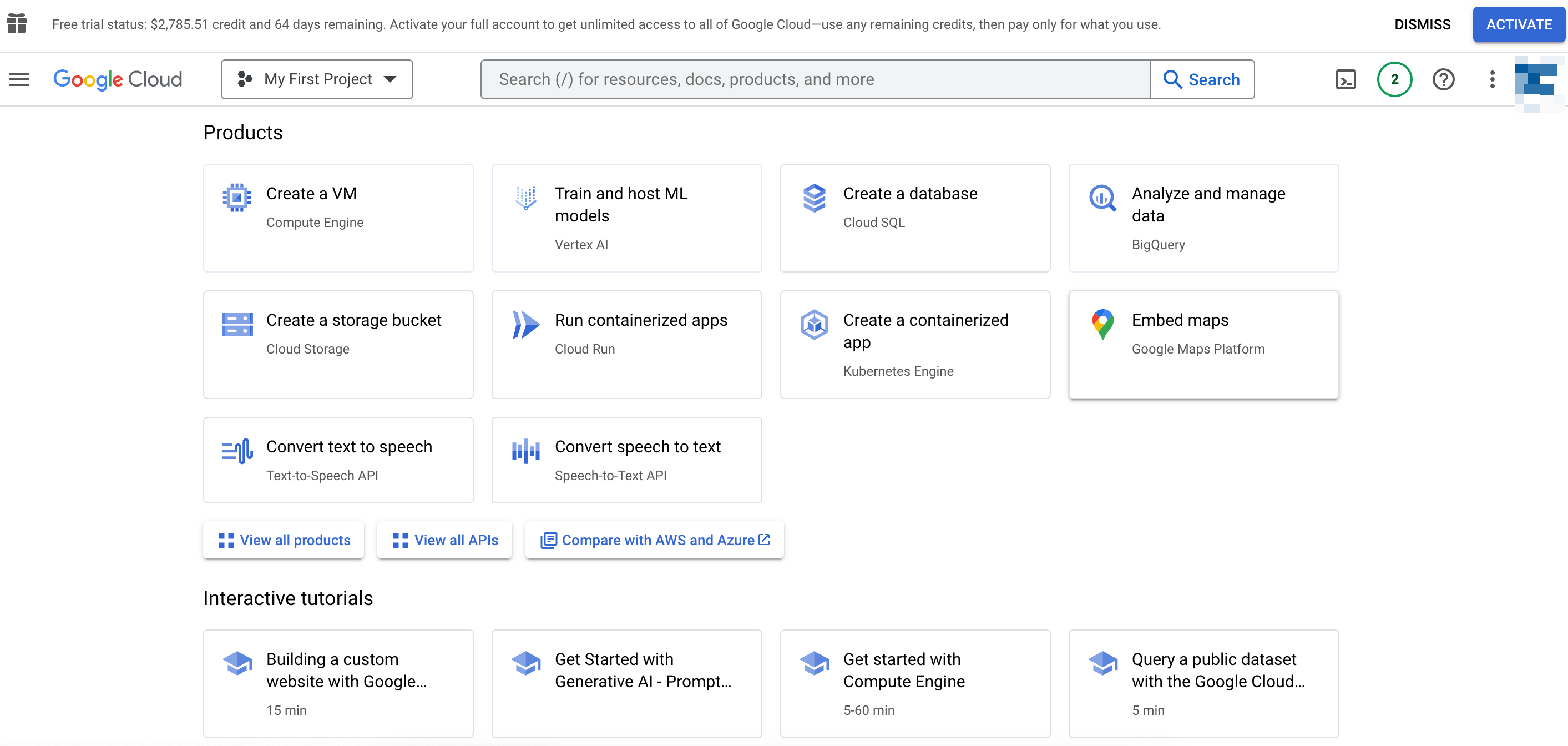Click the project icon beside My First Project
This screenshot has width=1568, height=746.
245,79
